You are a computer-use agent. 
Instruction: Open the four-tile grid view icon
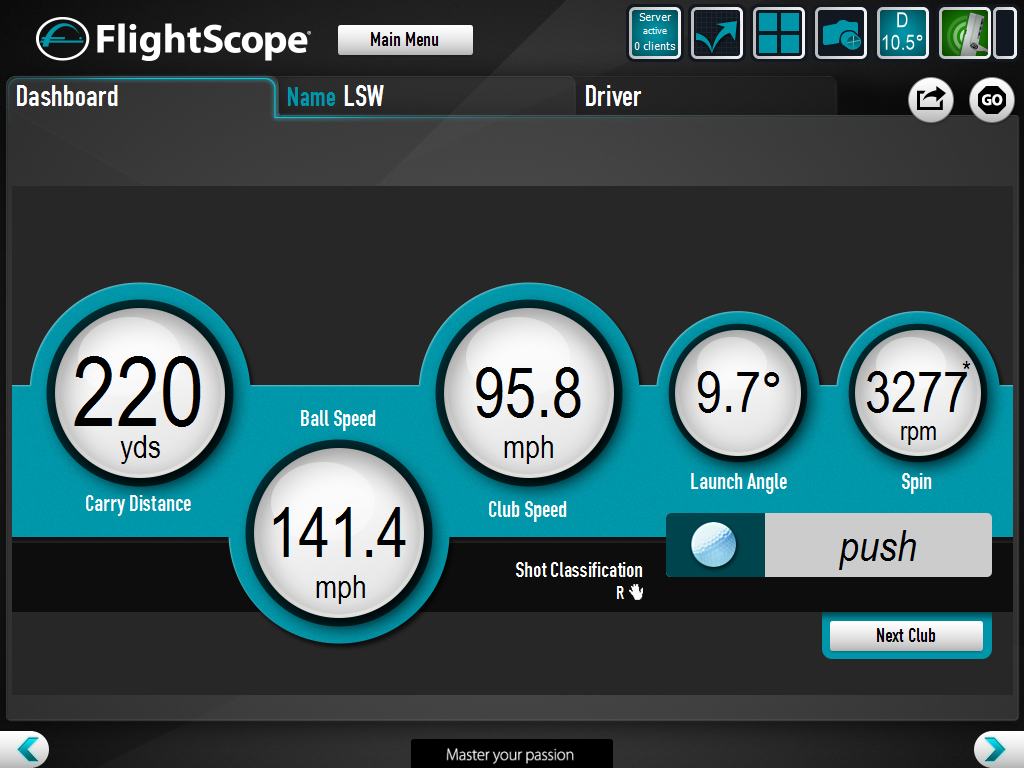[x=779, y=33]
